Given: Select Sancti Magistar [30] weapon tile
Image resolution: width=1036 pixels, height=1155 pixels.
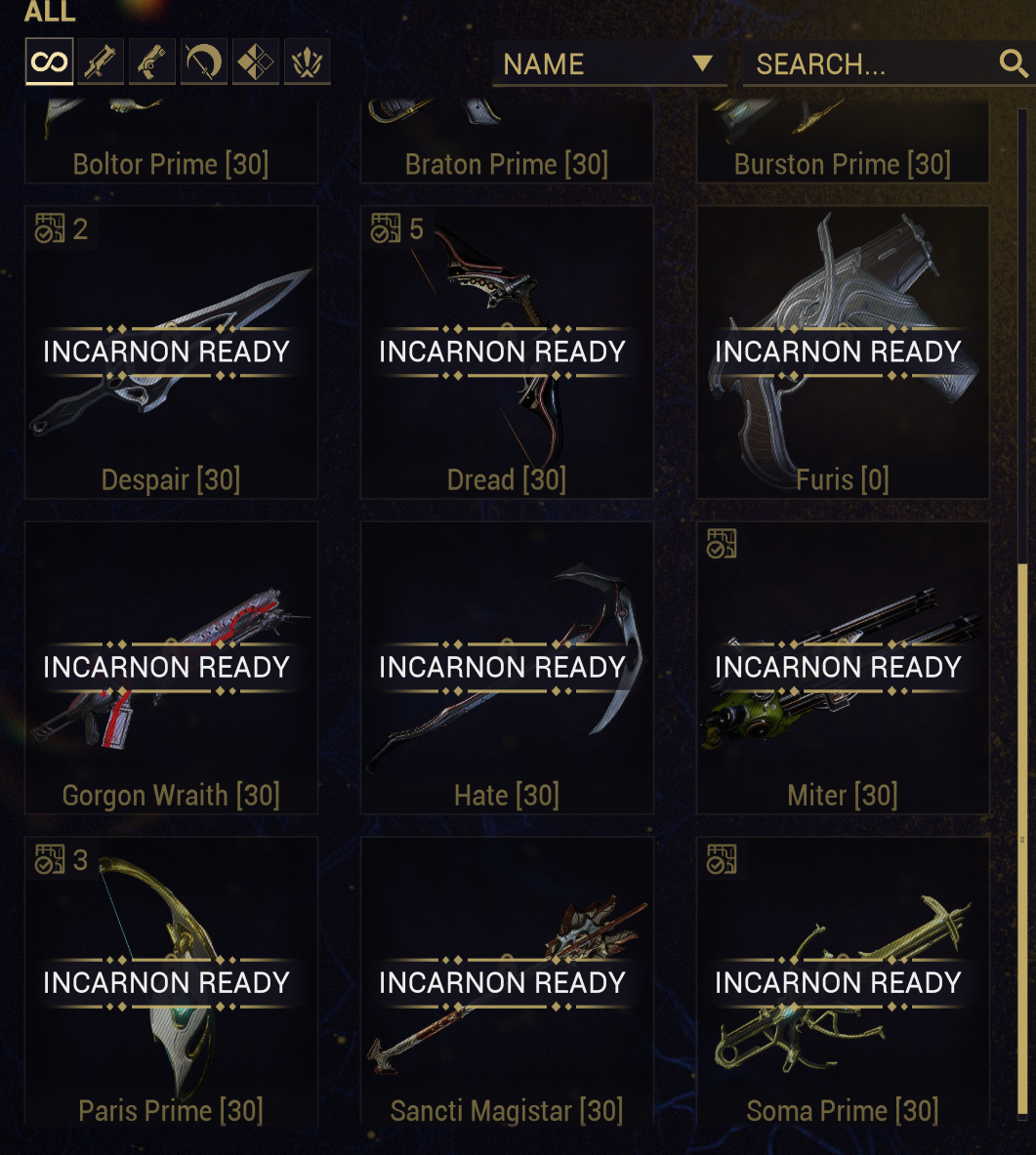Looking at the screenshot, I should (x=507, y=981).
